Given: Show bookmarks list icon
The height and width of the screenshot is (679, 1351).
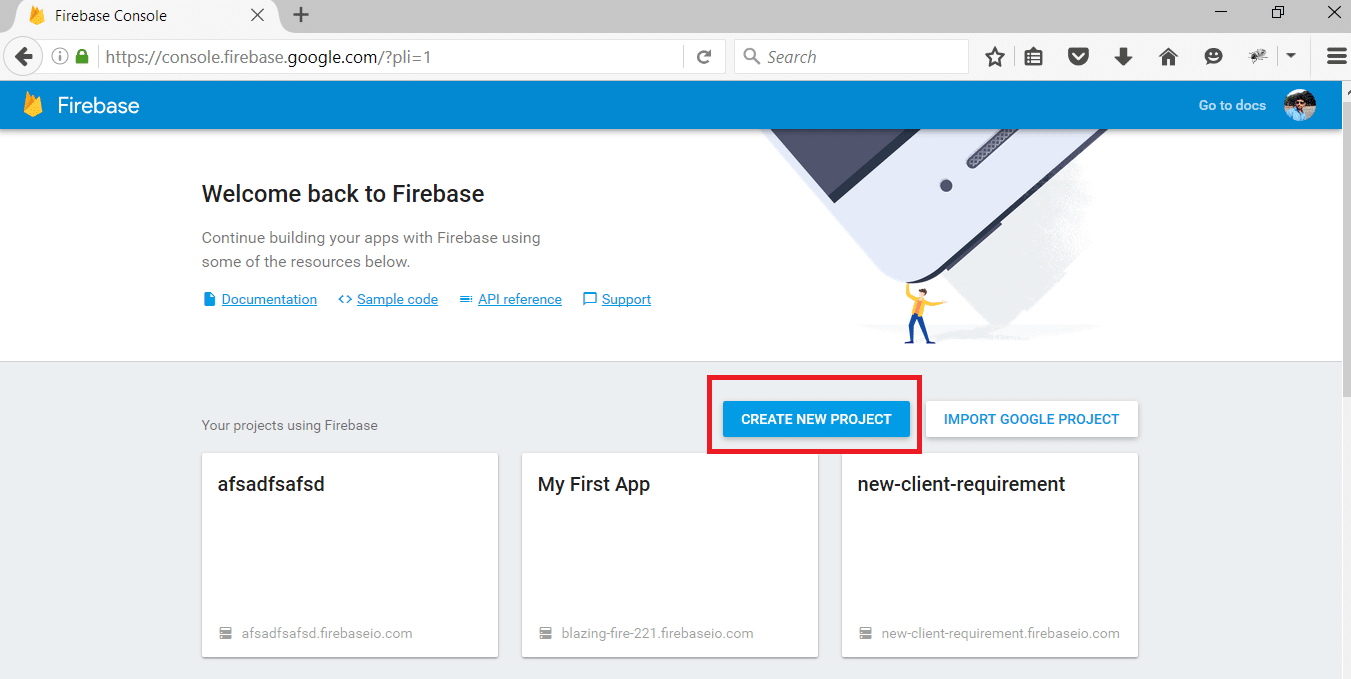Looking at the screenshot, I should 1034,57.
